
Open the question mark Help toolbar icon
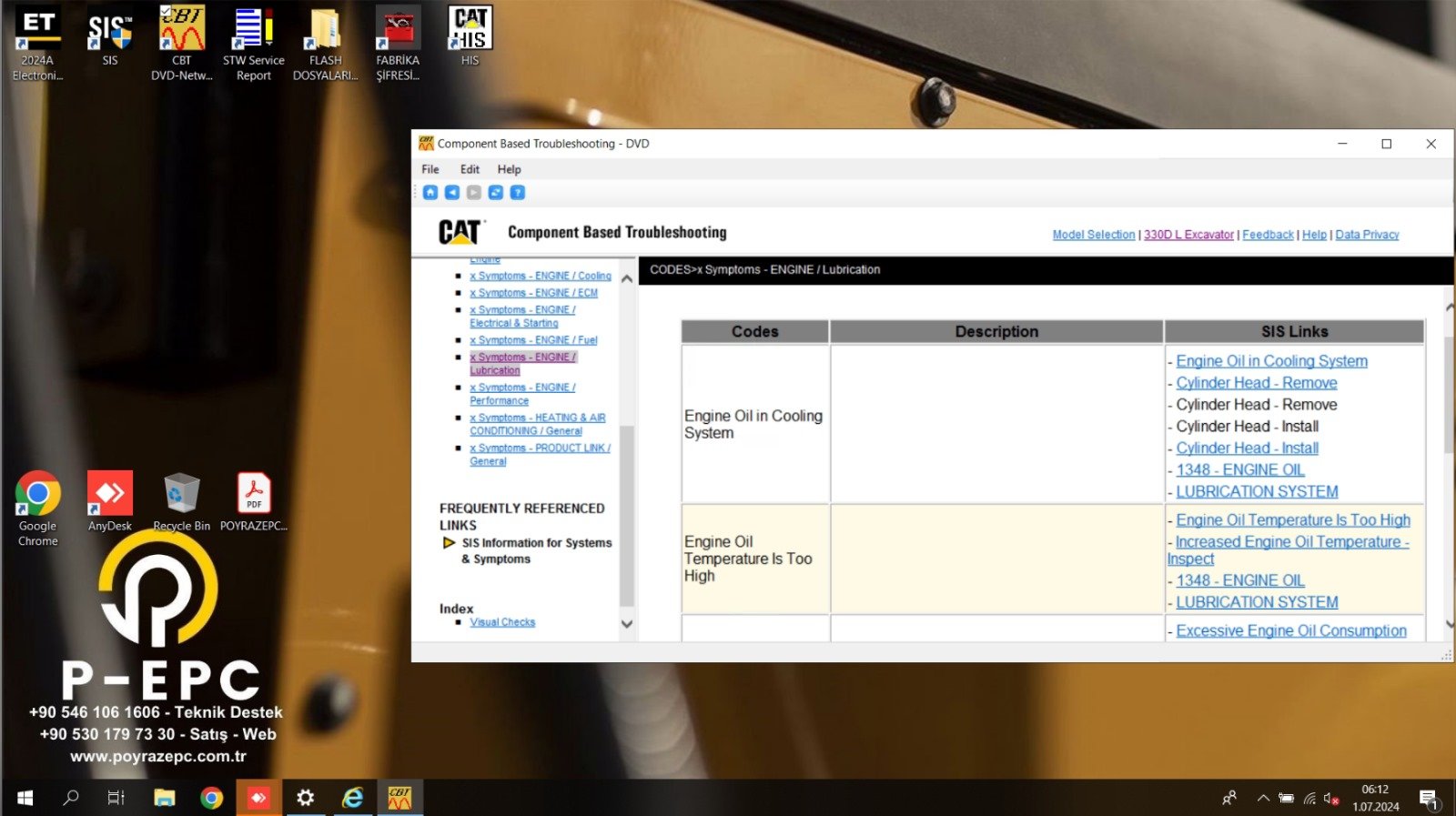pos(518,193)
